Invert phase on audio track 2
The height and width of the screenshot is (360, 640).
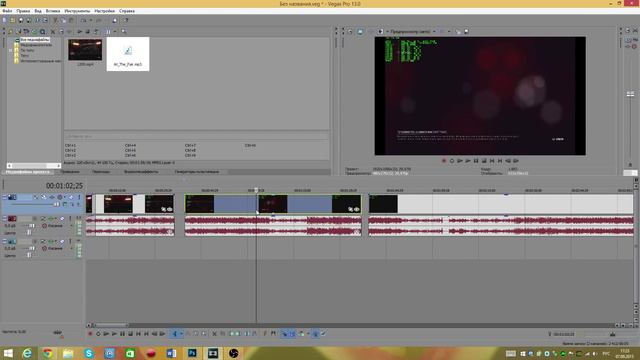[x=44, y=219]
